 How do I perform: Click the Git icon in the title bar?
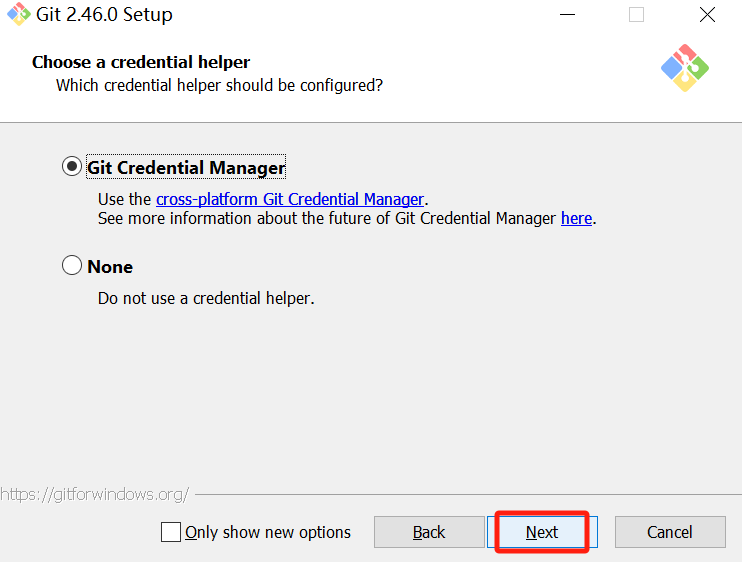coord(18,15)
